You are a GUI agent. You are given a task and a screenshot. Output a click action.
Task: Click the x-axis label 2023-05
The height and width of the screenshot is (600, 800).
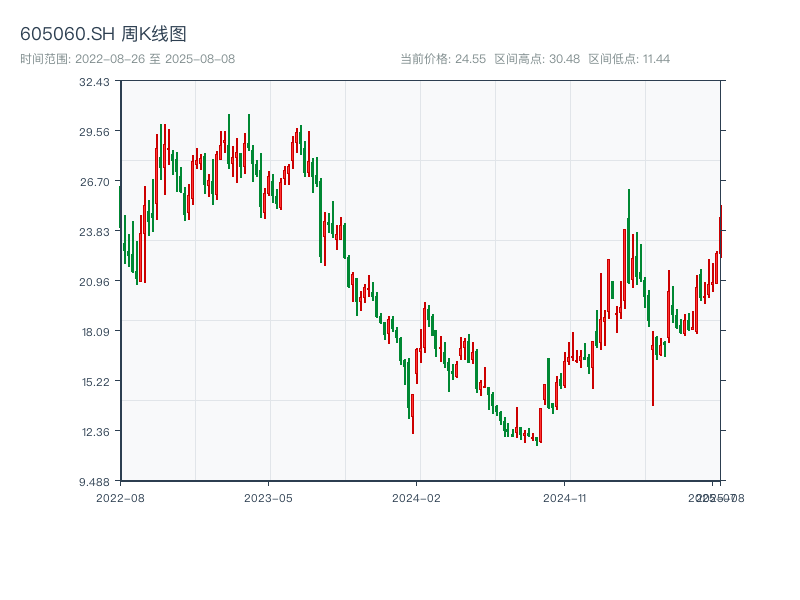pos(268,498)
